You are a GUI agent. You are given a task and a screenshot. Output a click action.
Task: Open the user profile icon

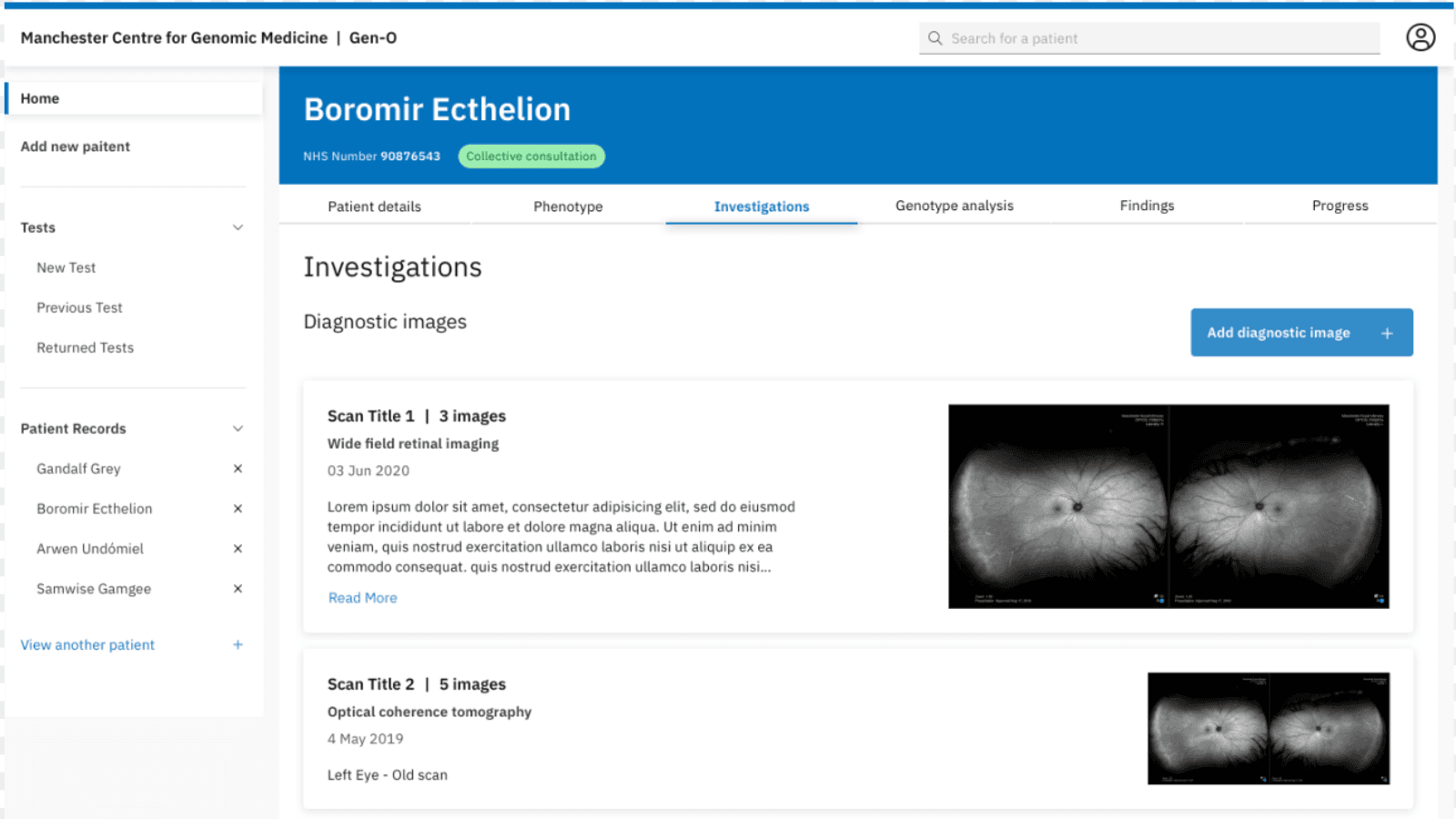click(x=1421, y=37)
